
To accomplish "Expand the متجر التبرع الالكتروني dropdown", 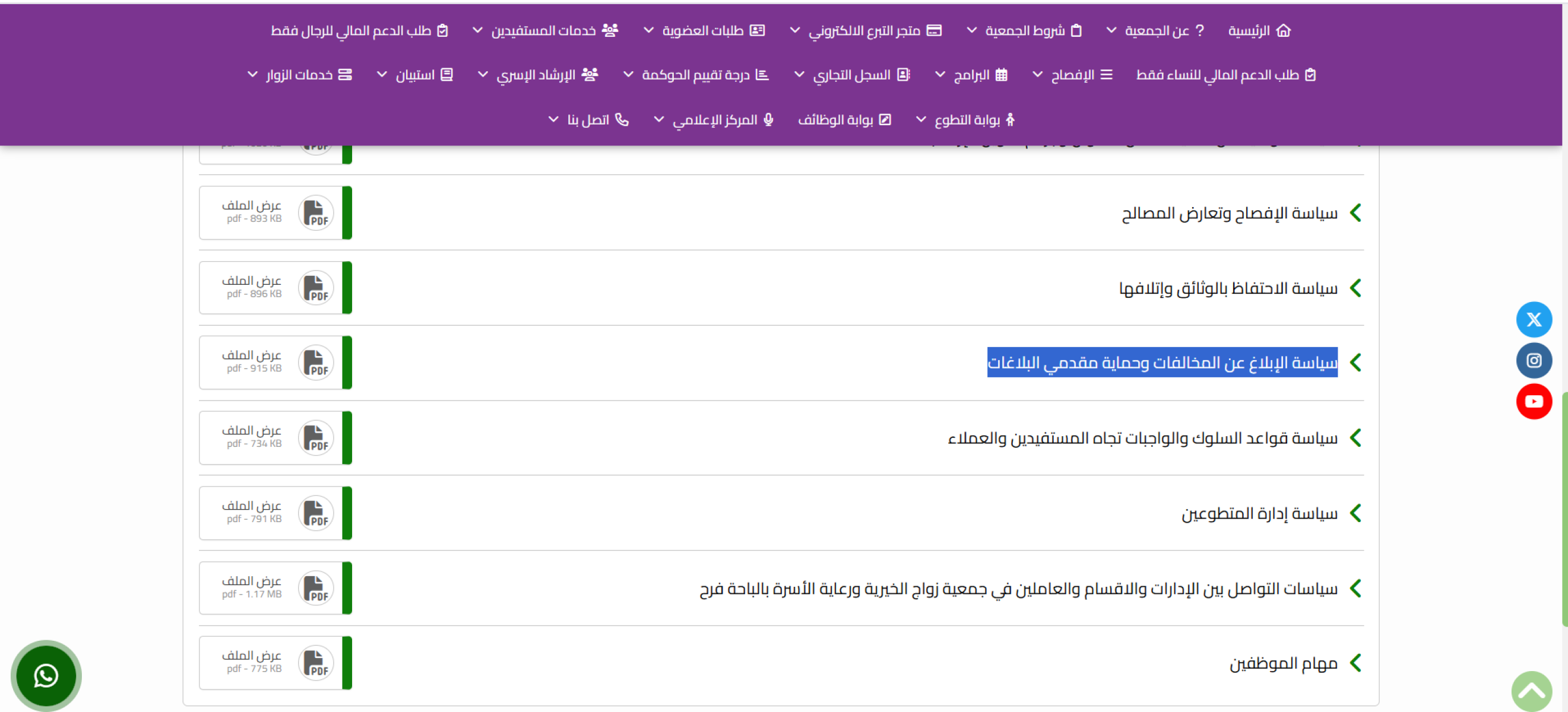I will coord(795,30).
